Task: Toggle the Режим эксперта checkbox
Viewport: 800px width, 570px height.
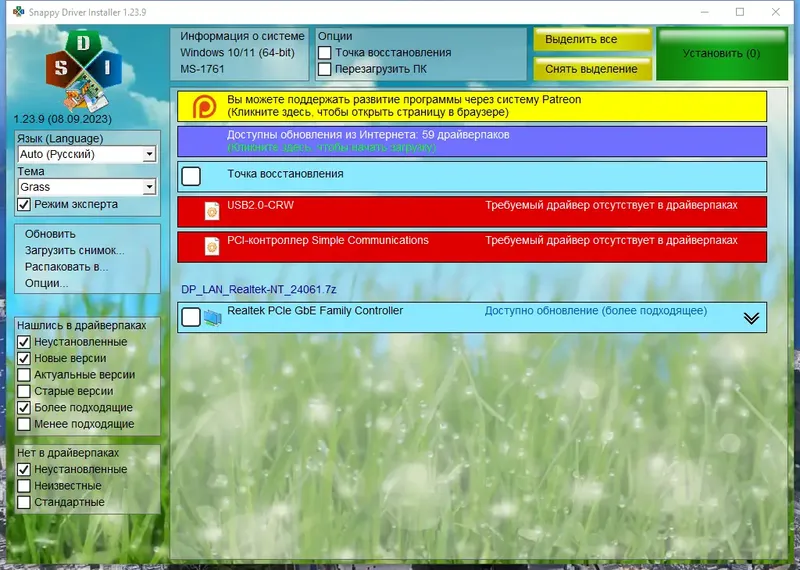Action: [x=24, y=205]
